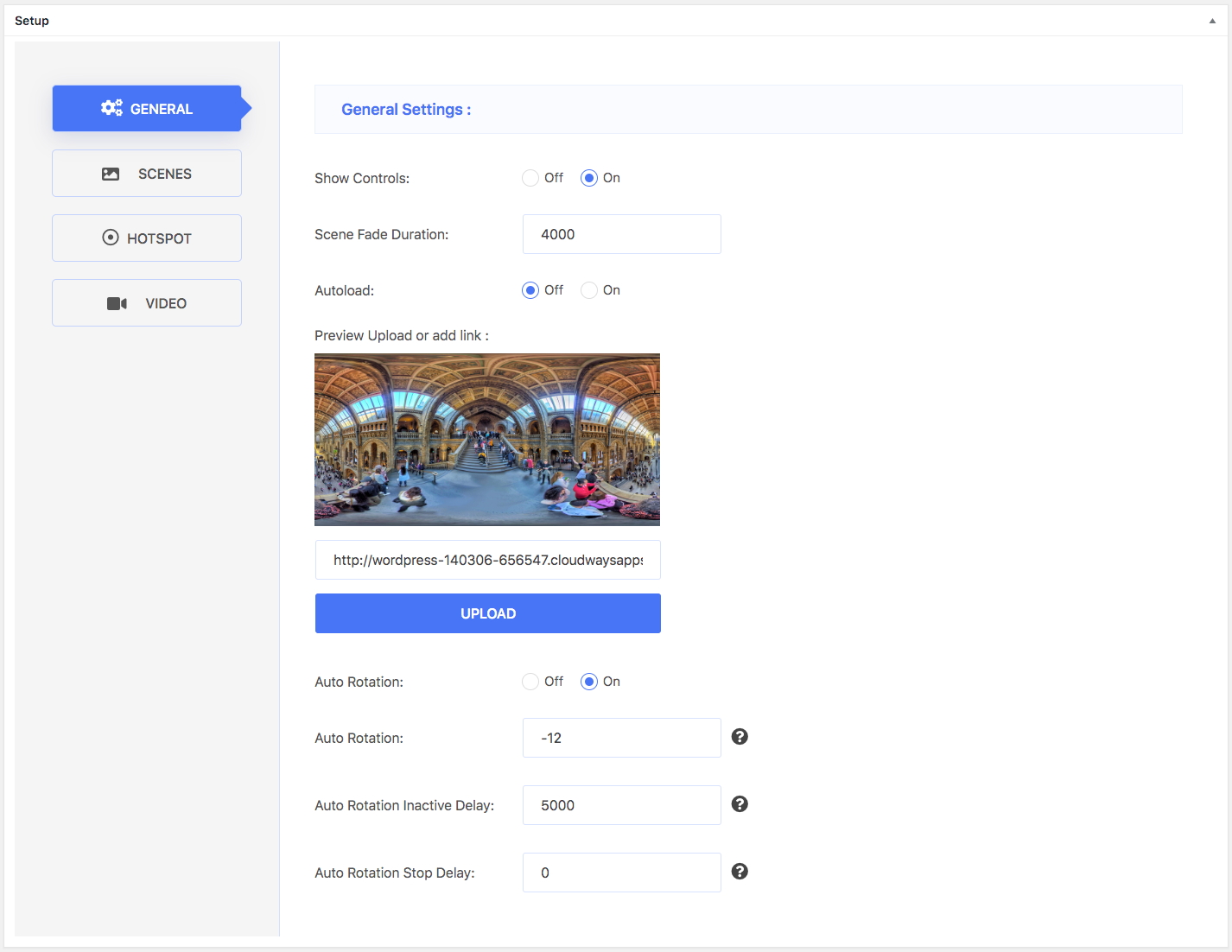The height and width of the screenshot is (952, 1232).
Task: Turn Show Controls off
Action: (x=530, y=178)
